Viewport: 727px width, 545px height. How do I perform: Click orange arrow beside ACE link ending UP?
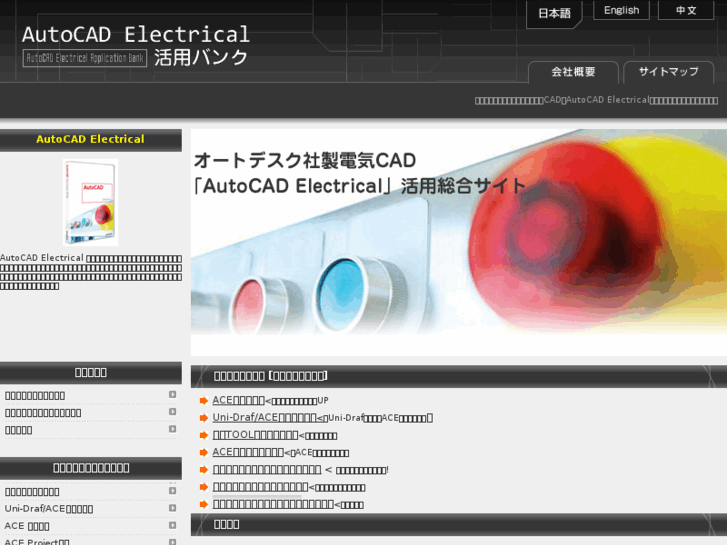(x=204, y=401)
